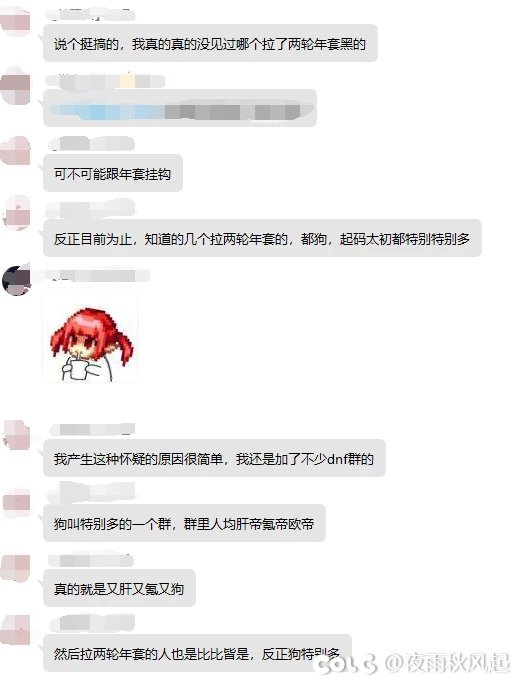Click avatar beside '反正目前为止' message
The image size is (518, 685).
pos(17,214)
